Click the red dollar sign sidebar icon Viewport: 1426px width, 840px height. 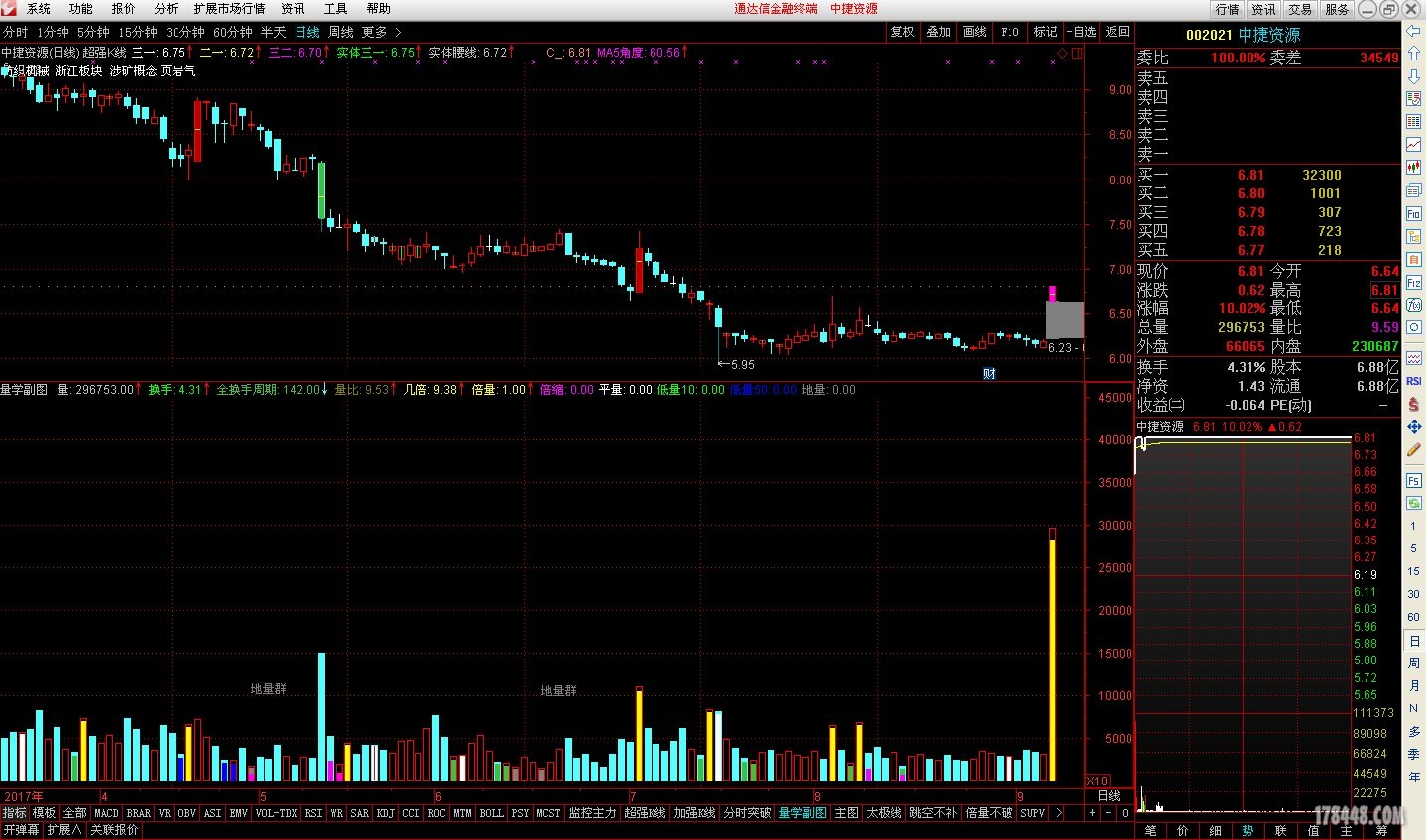[x=1414, y=404]
